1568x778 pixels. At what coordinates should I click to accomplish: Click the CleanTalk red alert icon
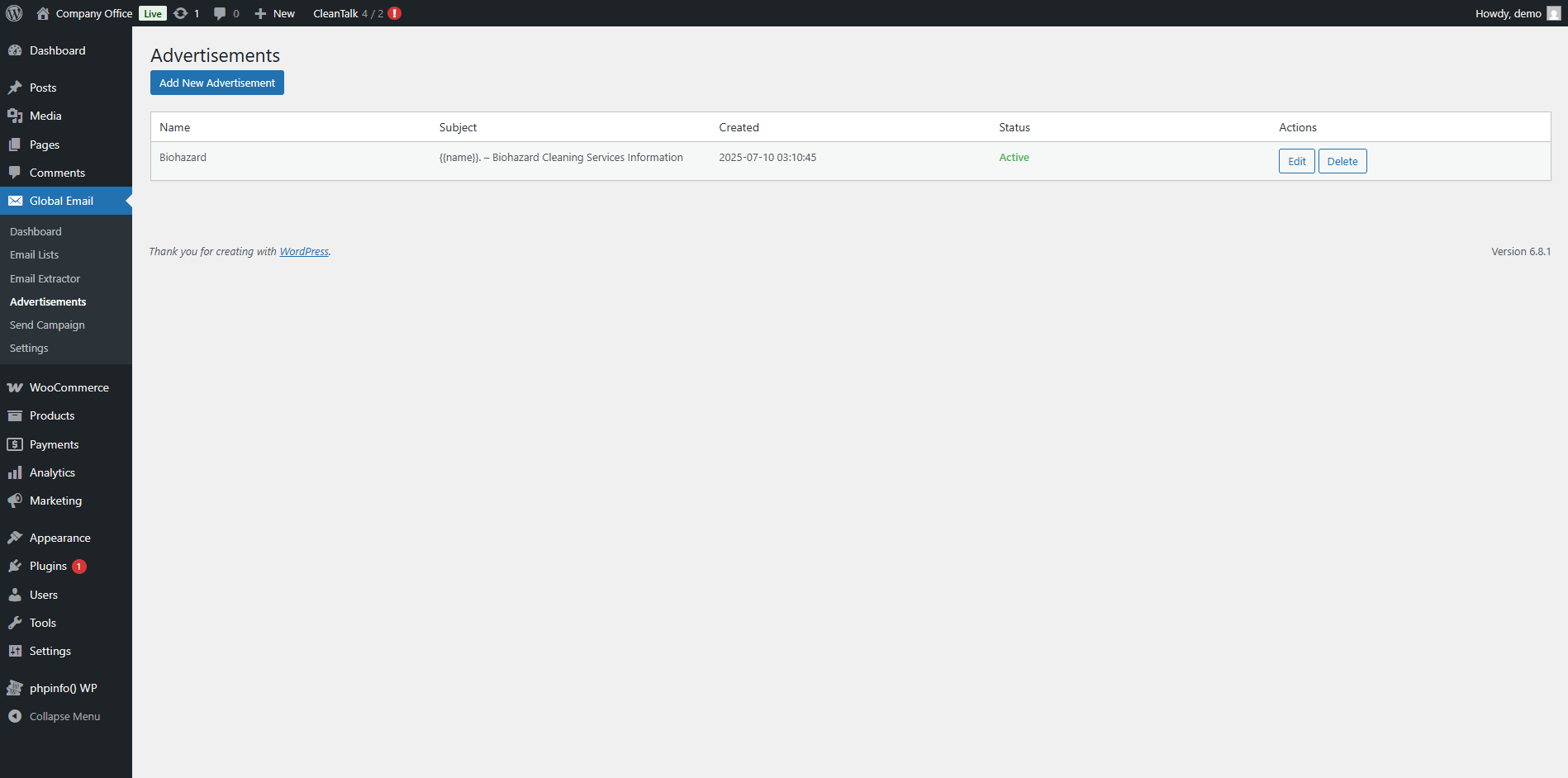[395, 13]
